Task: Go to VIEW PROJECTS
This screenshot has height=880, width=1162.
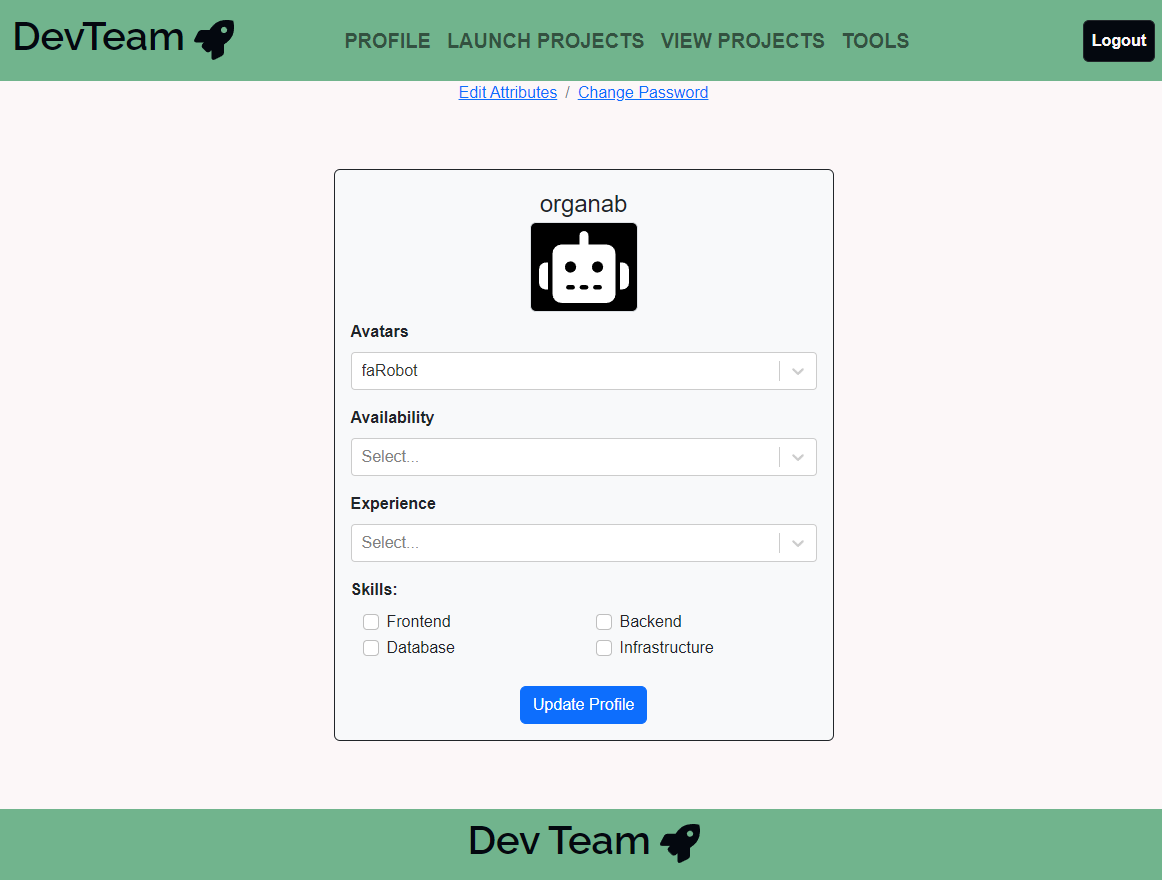Action: coord(742,41)
